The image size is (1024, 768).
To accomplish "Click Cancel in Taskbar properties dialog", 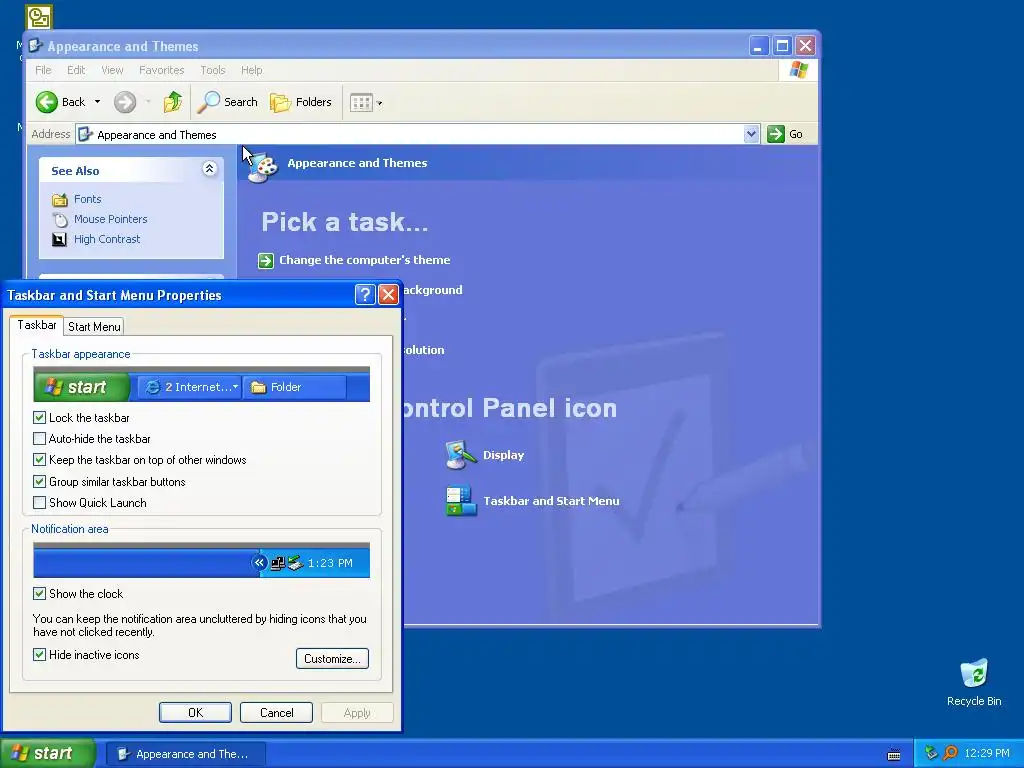I will pyautogui.click(x=276, y=712).
